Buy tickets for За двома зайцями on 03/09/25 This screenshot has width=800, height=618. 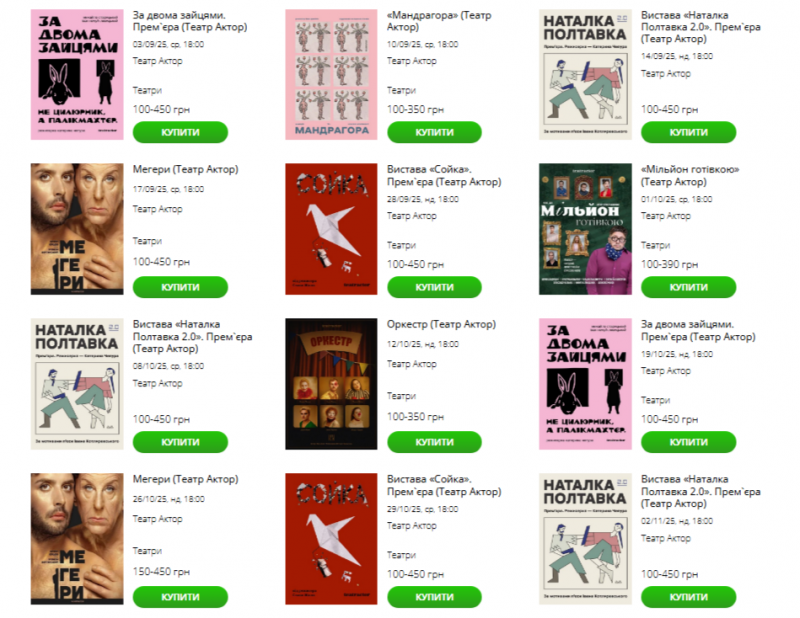[x=180, y=132]
